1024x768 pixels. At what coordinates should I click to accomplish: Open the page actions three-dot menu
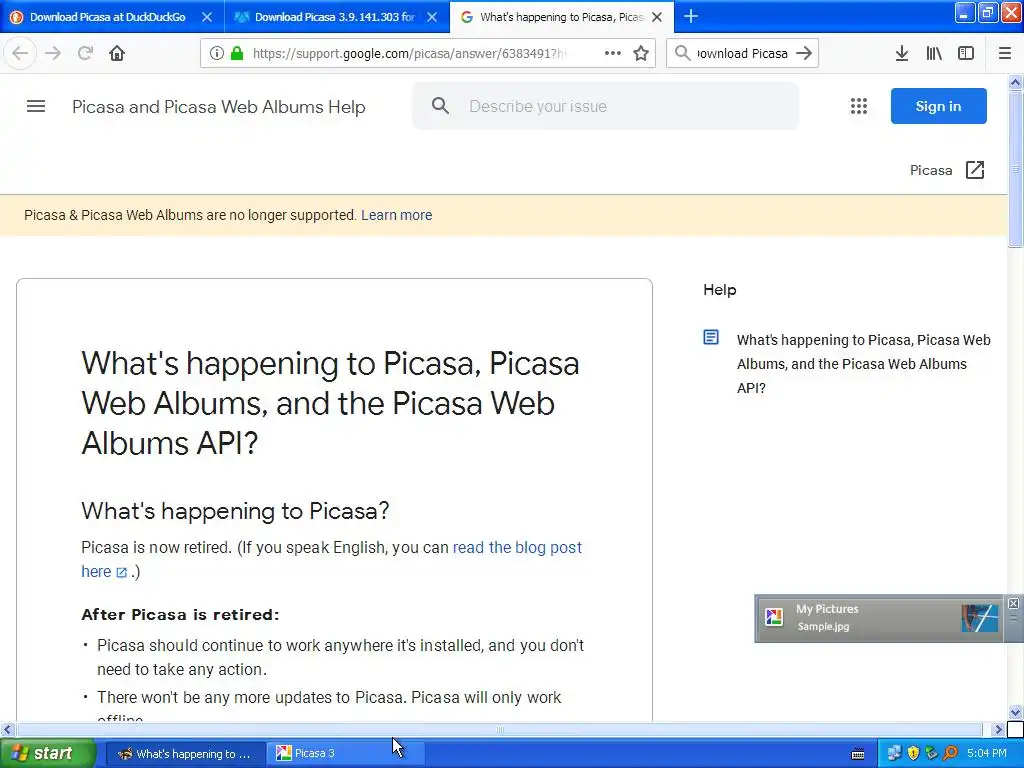(613, 54)
